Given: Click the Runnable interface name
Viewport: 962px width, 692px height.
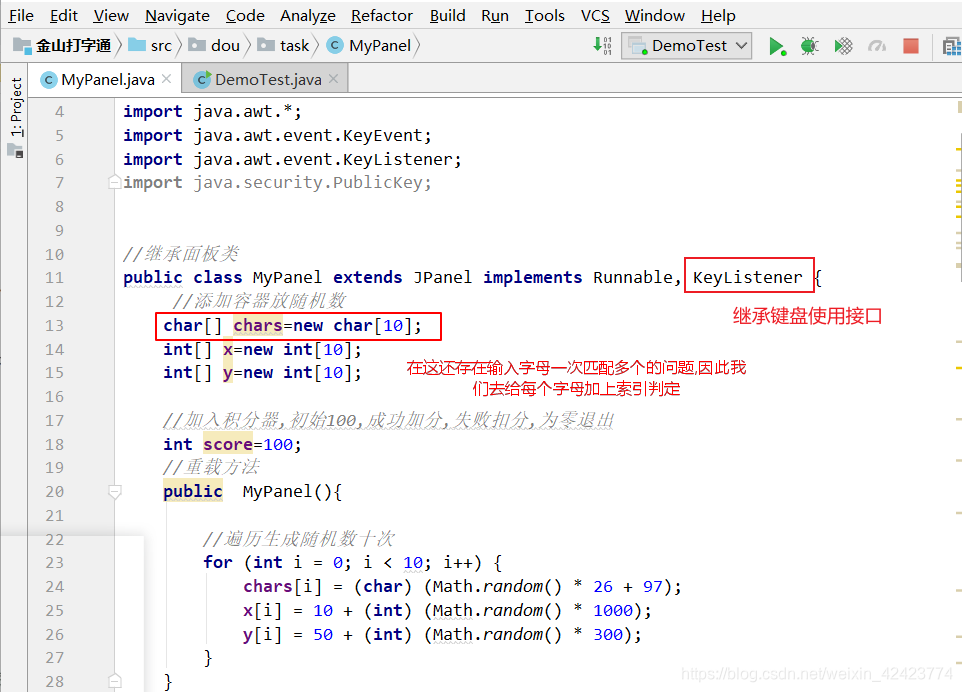Looking at the screenshot, I should pos(633,277).
